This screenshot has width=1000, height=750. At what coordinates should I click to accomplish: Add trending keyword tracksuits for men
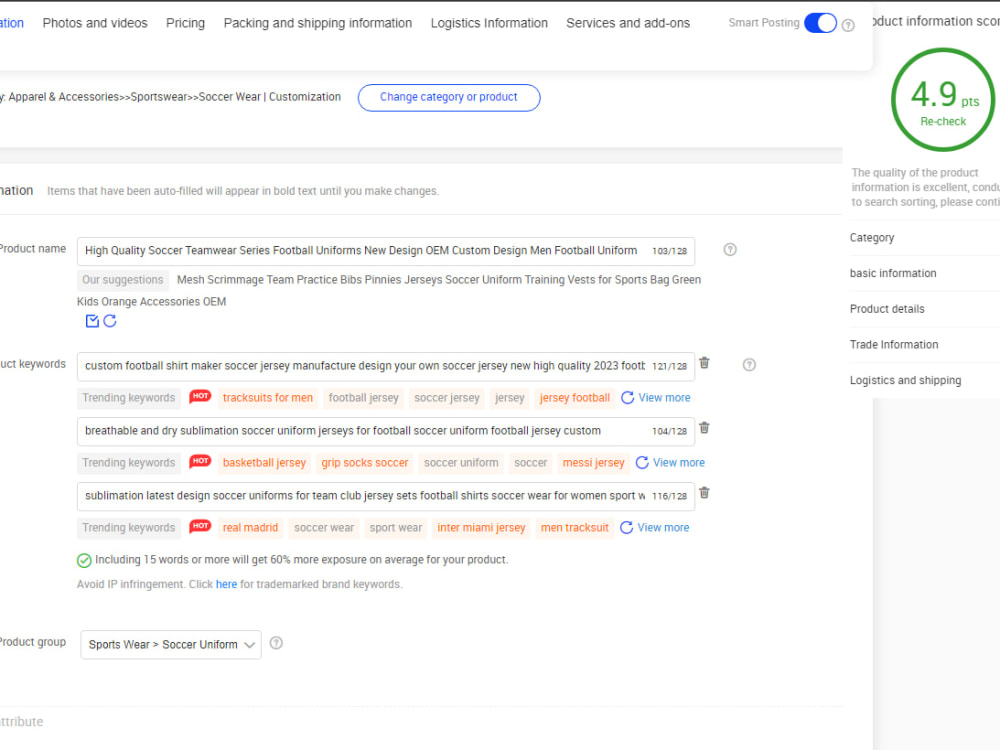[x=268, y=398]
